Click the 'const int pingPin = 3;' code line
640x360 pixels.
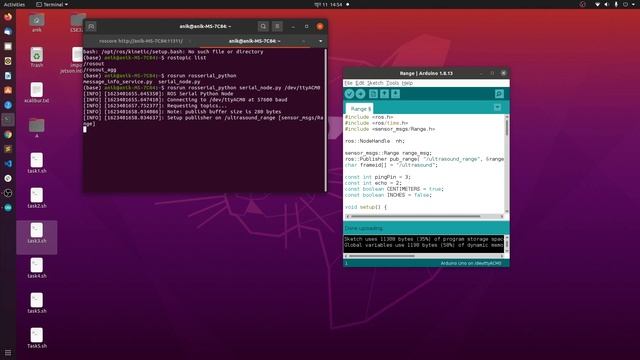point(378,177)
